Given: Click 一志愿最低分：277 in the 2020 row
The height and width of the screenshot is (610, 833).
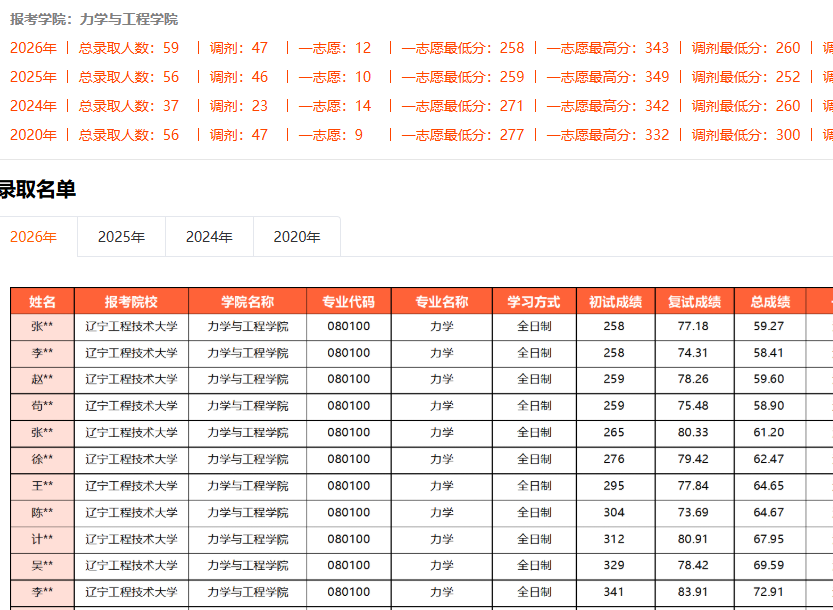Looking at the screenshot, I should coord(463,135).
